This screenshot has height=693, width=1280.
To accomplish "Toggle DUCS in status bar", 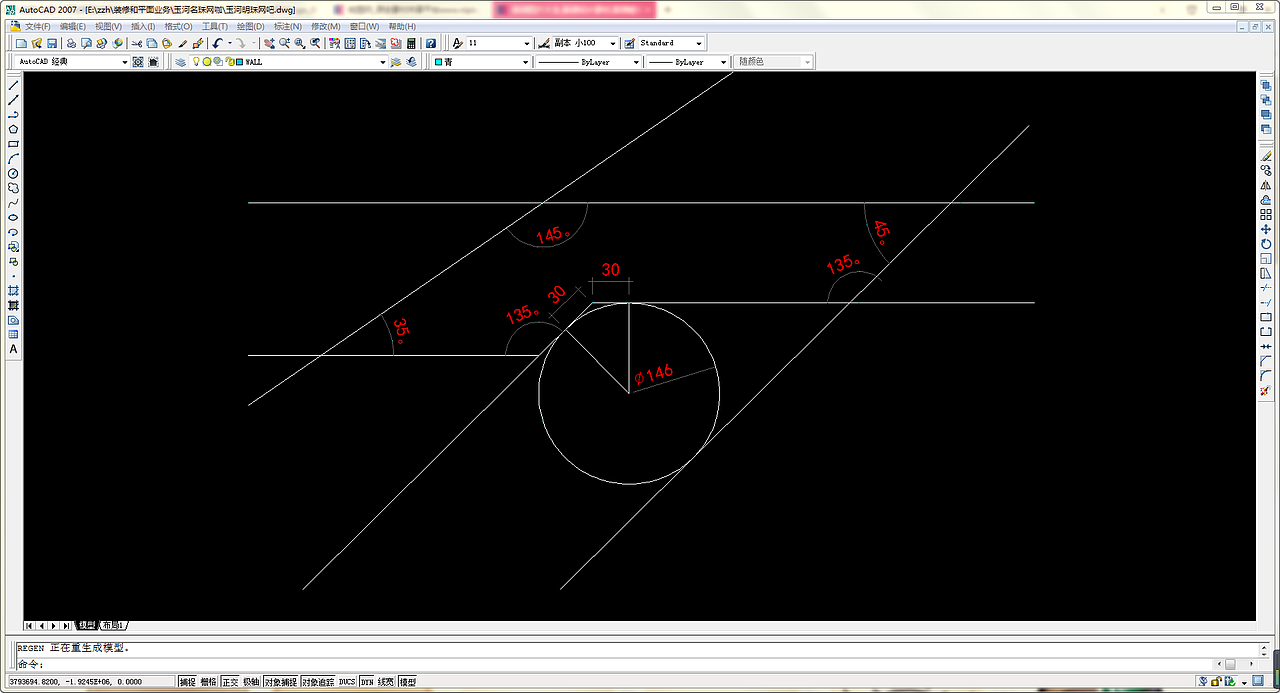I will click(347, 682).
